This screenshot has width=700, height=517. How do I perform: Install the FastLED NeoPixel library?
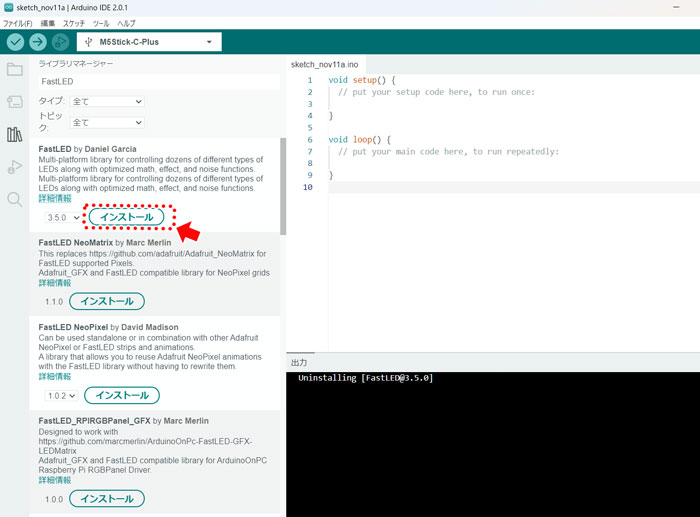[122, 396]
